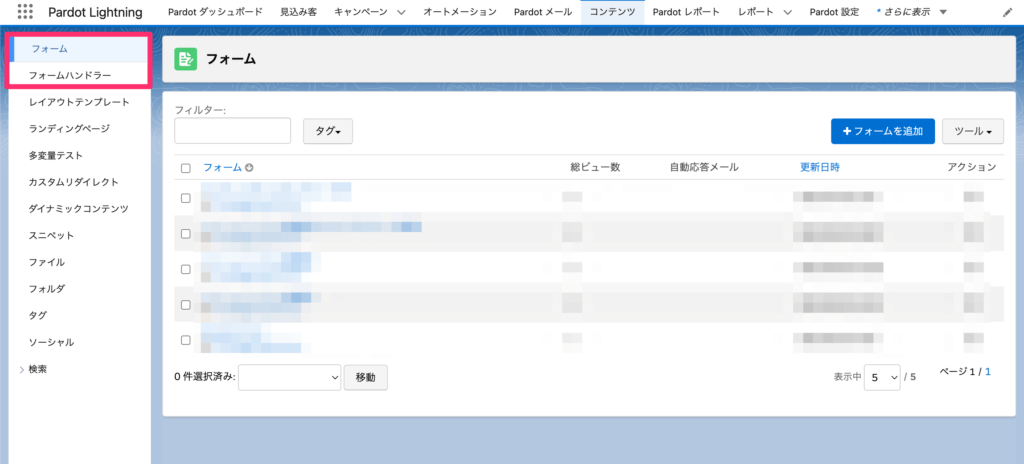1024x464 pixels.
Task: Open レイアウトテンプレート in the sidebar
Action: click(x=78, y=102)
